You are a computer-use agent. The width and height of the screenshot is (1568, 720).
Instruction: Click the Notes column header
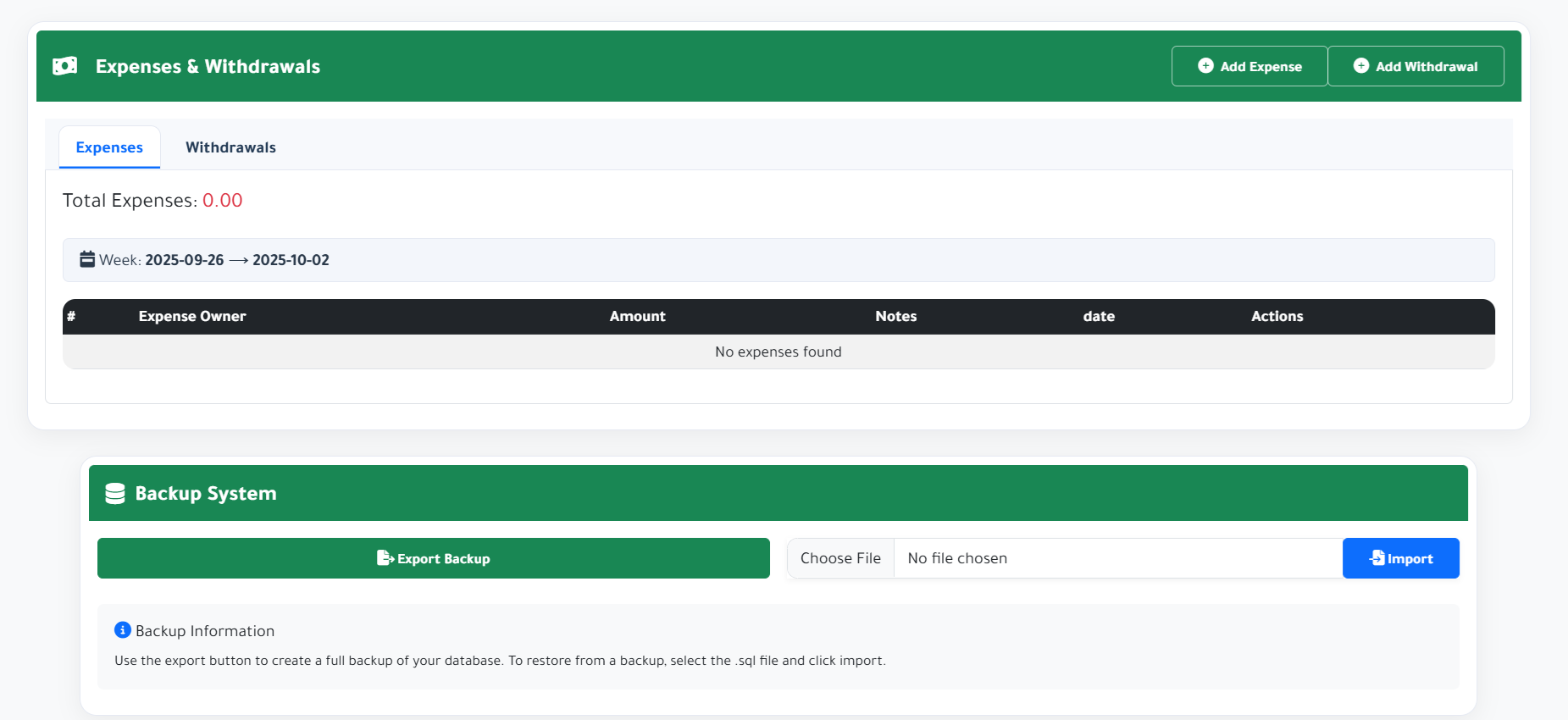coord(895,316)
